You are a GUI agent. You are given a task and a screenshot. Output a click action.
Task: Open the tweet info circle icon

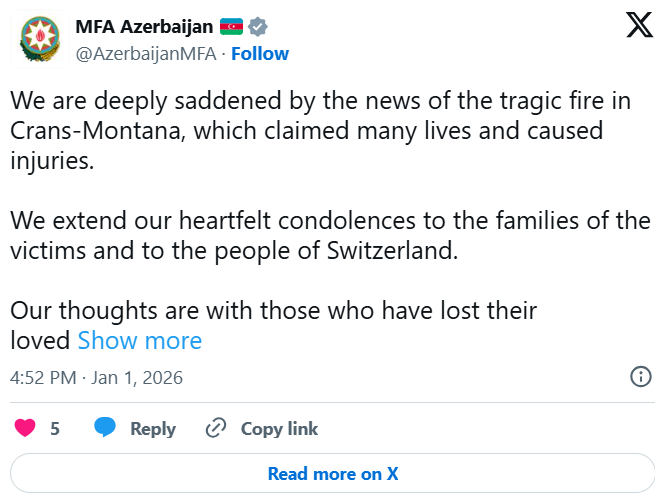(640, 377)
